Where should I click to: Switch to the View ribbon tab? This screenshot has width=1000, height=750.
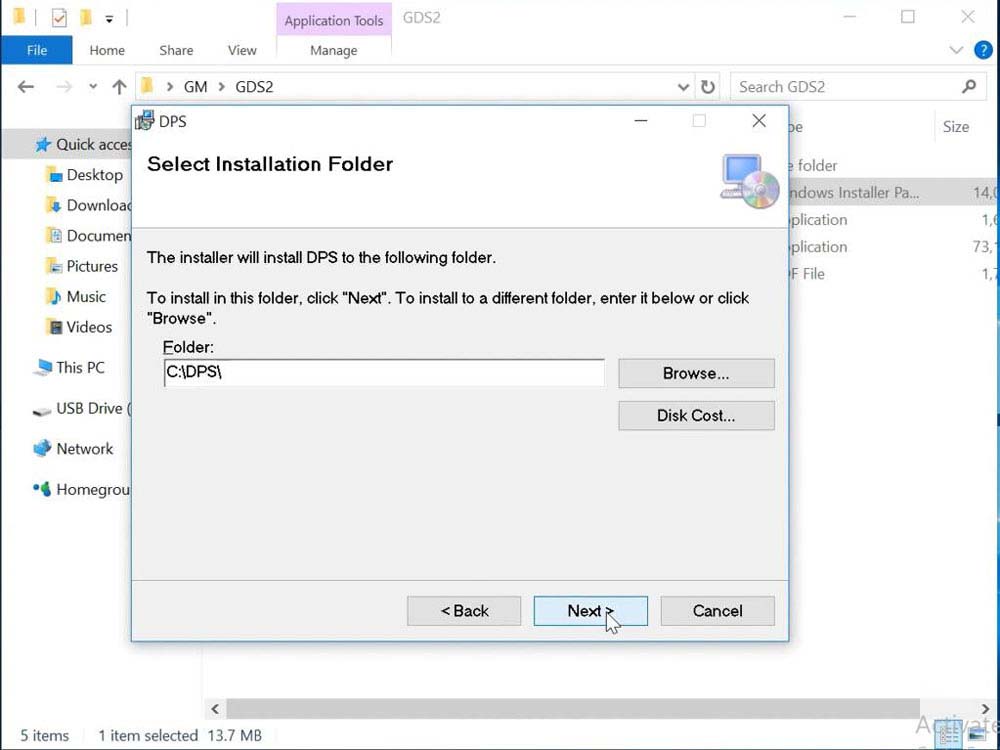point(242,50)
